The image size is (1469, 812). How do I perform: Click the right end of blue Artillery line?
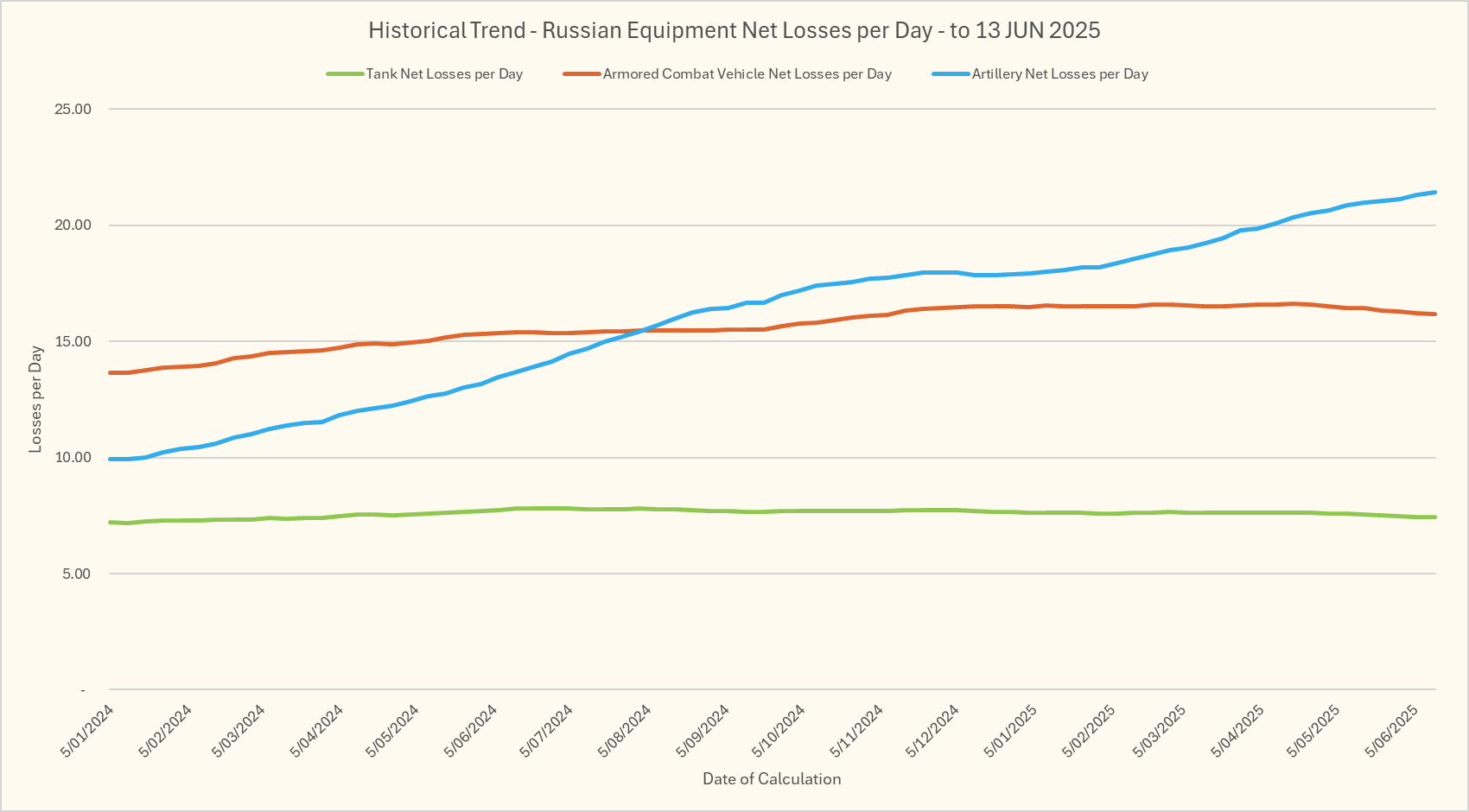(1434, 193)
